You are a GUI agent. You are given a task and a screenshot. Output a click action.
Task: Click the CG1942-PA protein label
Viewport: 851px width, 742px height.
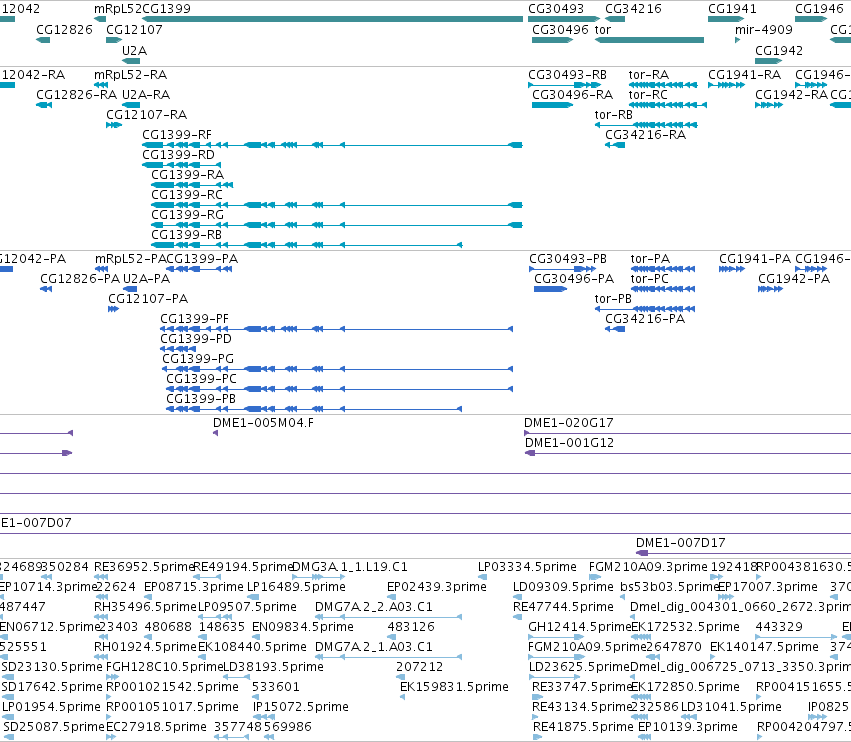click(793, 279)
